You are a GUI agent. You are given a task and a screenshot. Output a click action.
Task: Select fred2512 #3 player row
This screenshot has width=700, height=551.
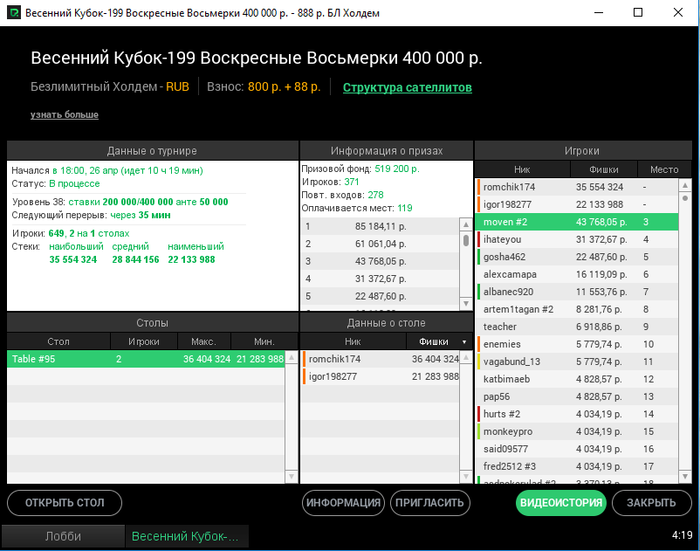[577, 466]
